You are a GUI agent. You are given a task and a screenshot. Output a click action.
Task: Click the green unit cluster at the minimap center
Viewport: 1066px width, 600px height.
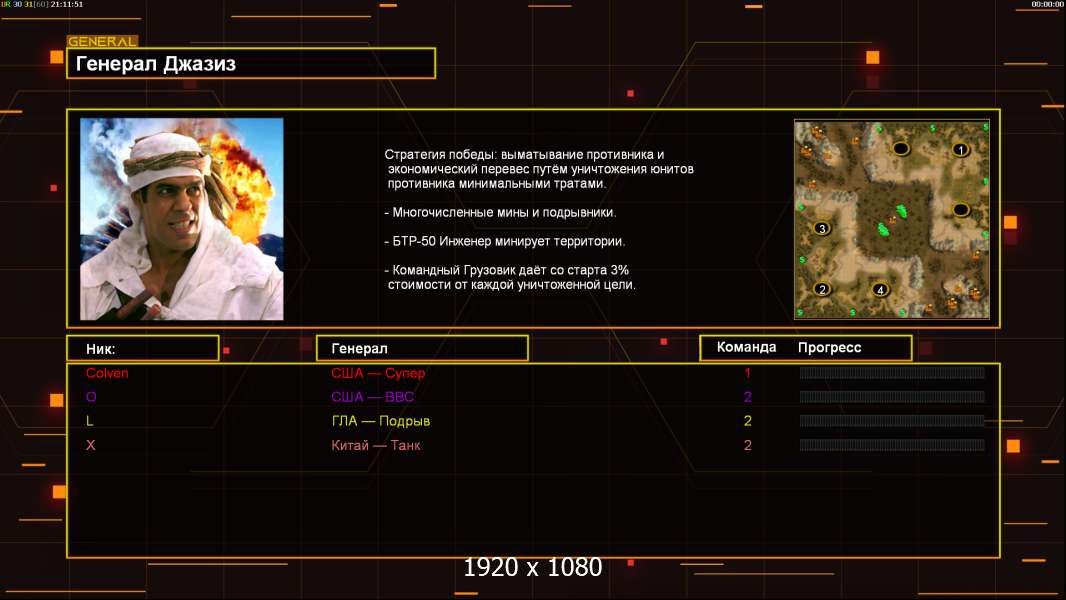tap(893, 219)
